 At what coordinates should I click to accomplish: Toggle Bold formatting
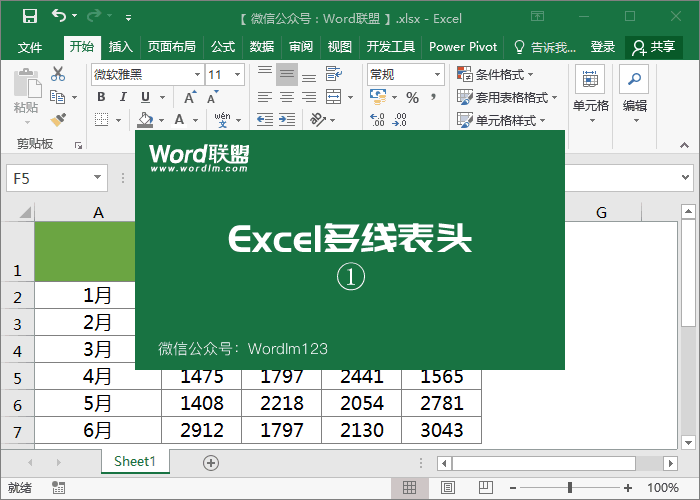tap(100, 97)
